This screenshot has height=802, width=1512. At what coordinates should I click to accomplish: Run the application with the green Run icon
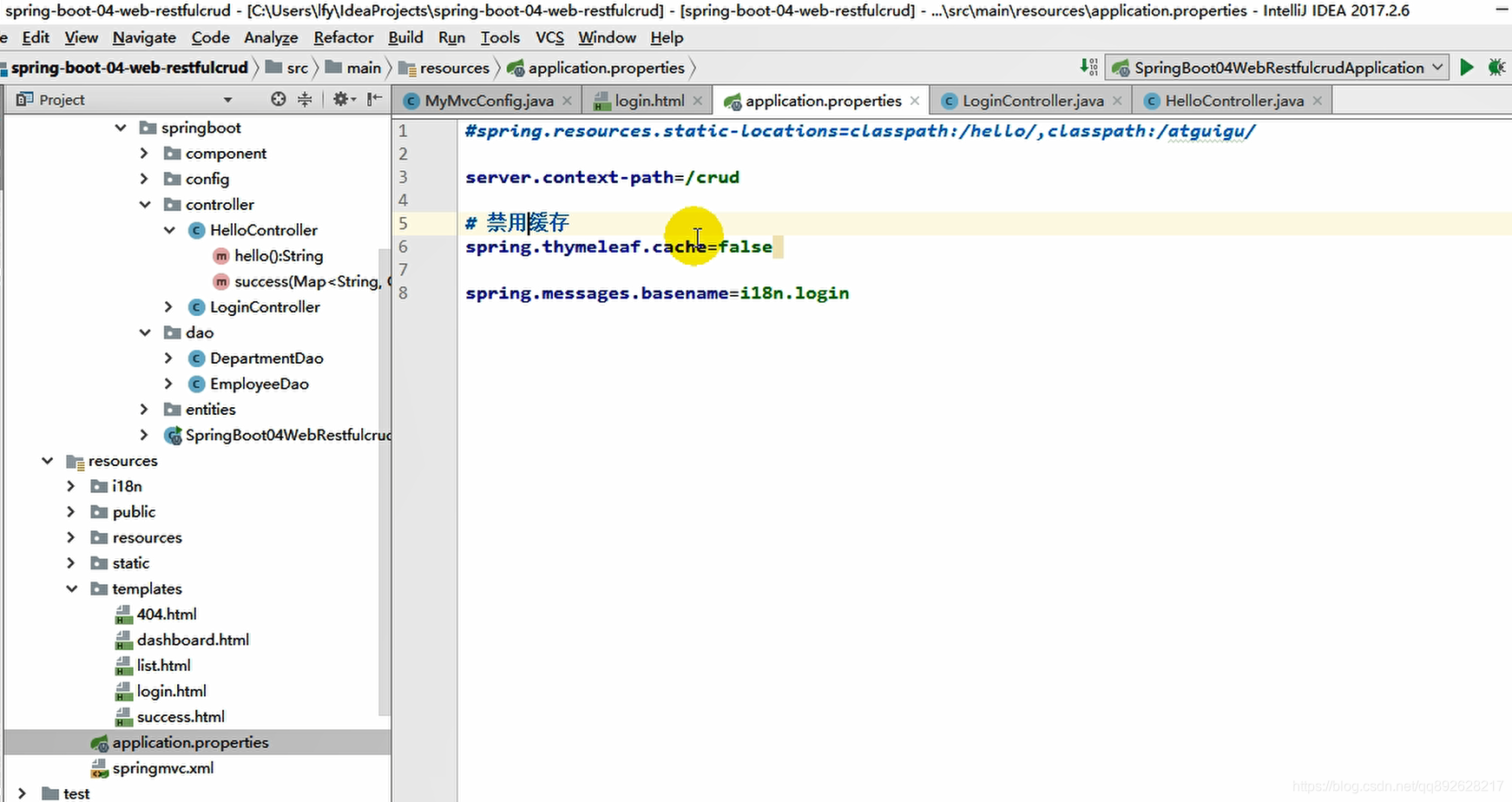coord(1467,68)
